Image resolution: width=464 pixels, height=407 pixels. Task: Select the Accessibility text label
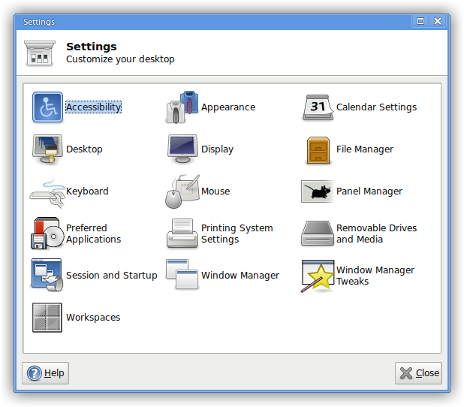(x=93, y=107)
